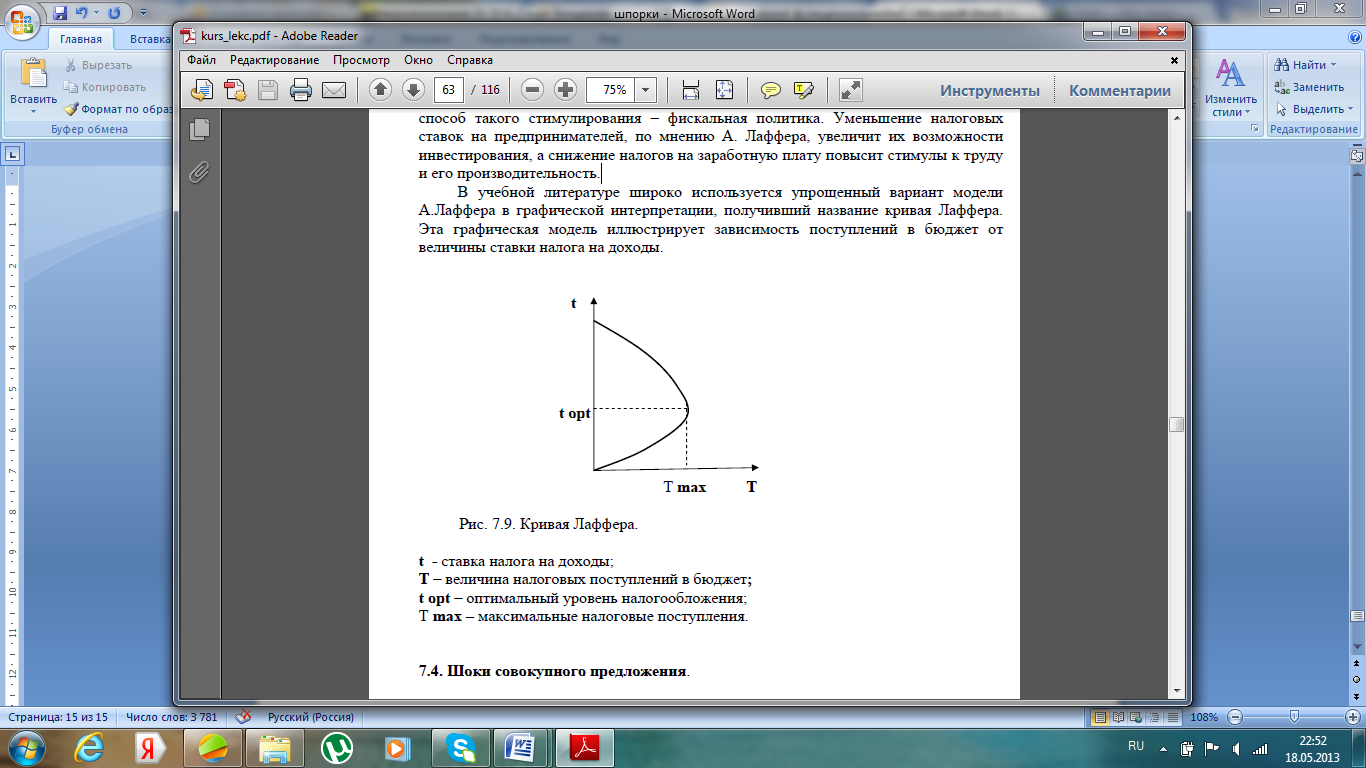The image size is (1366, 768).
Task: Click Копировать in clipboard group
Action: pyautogui.click(x=105, y=87)
